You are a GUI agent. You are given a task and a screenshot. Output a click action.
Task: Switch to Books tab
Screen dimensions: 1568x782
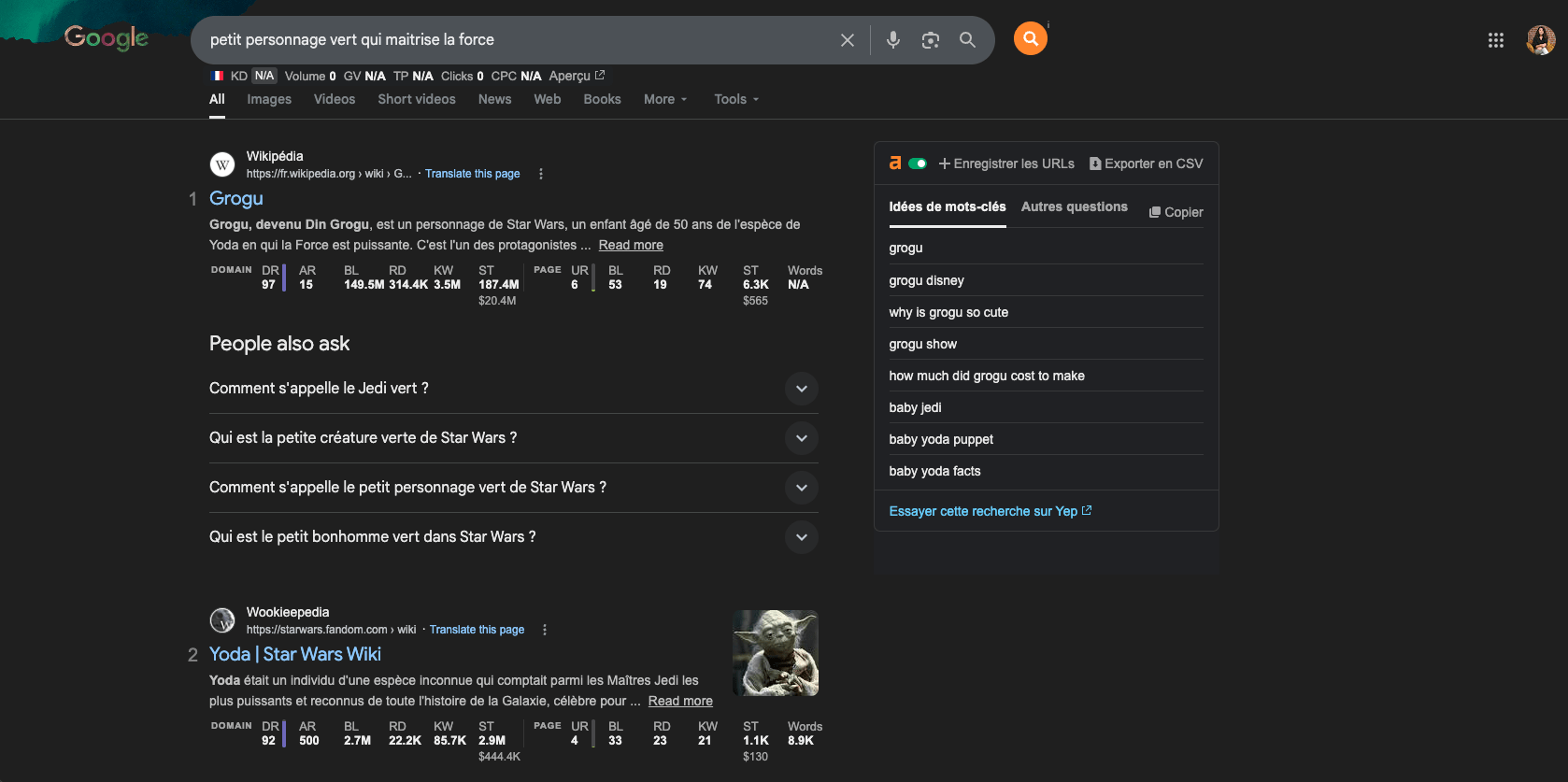tap(603, 99)
